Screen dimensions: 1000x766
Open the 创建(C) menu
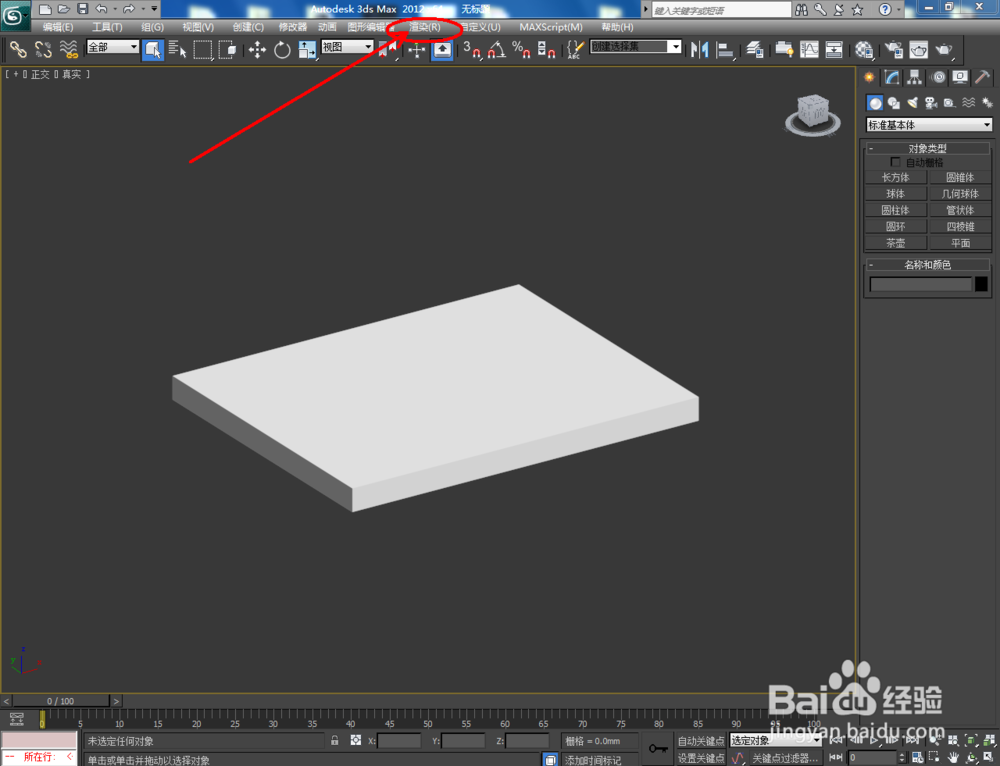pos(248,27)
